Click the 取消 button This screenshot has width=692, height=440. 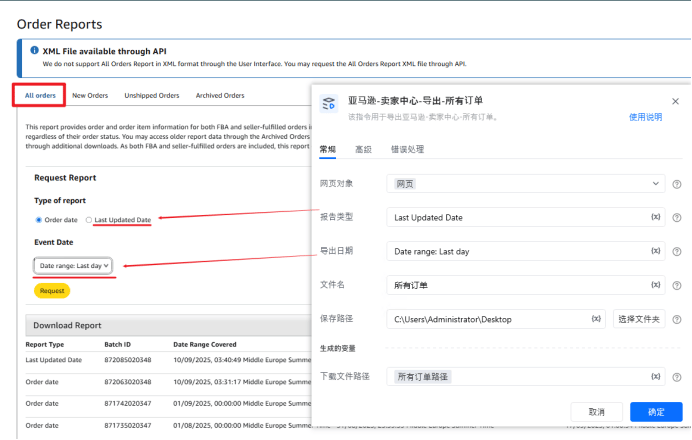click(596, 412)
